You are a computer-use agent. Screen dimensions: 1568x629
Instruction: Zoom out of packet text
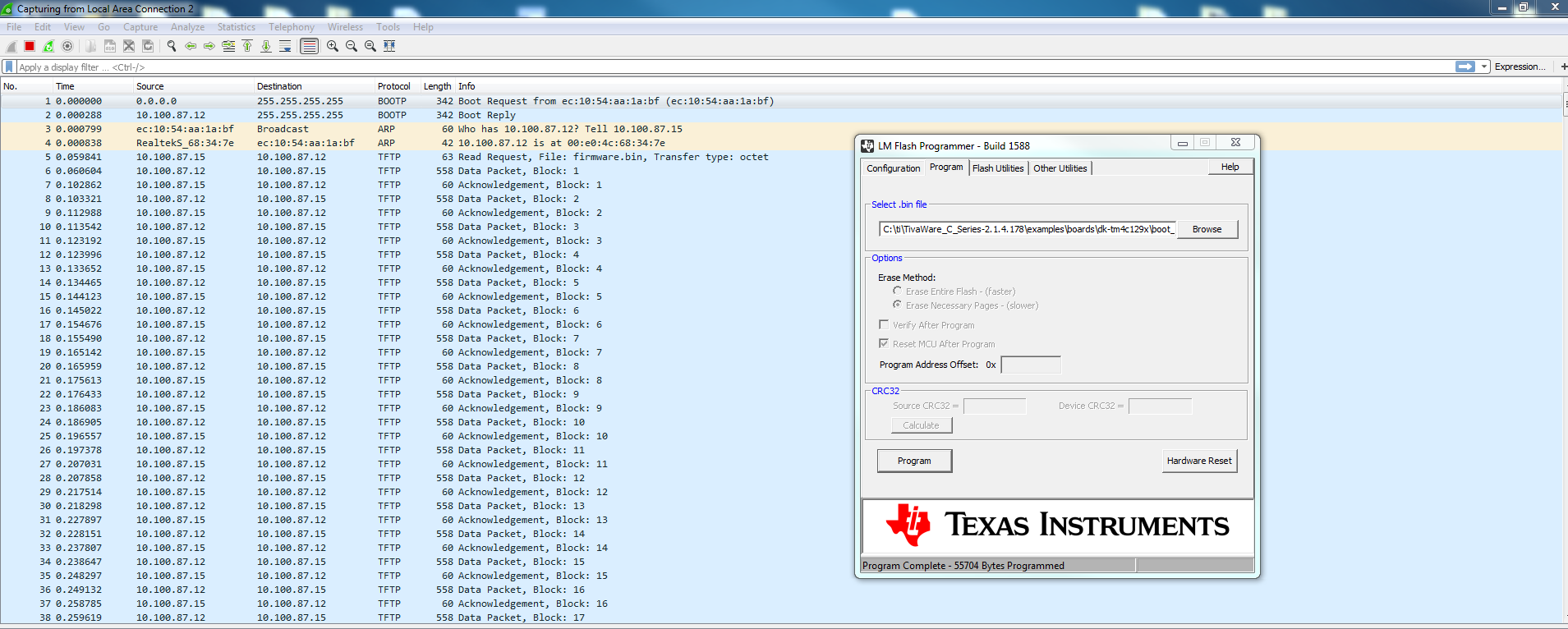352,46
